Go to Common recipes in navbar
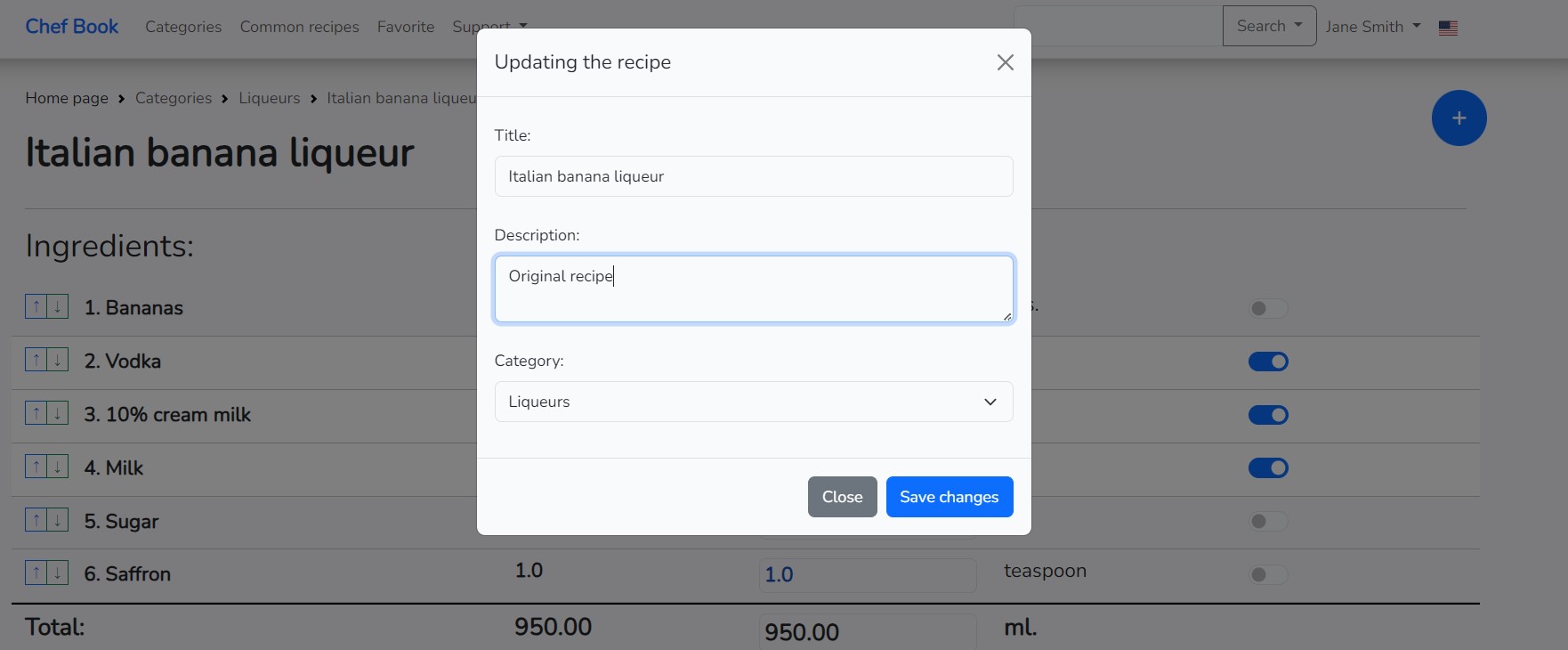Image resolution: width=1568 pixels, height=650 pixels. tap(299, 27)
